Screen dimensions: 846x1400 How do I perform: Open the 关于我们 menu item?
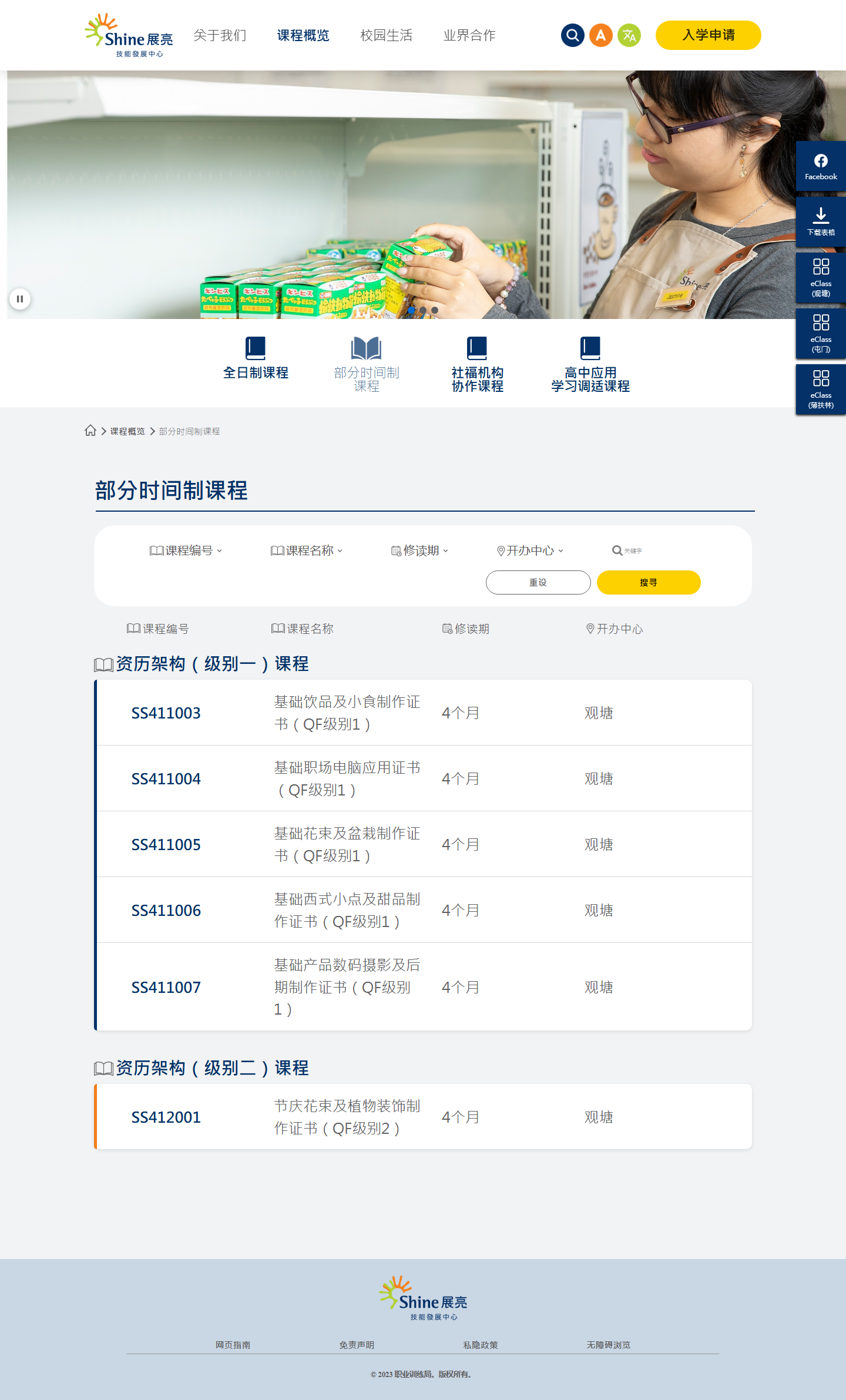pos(220,35)
